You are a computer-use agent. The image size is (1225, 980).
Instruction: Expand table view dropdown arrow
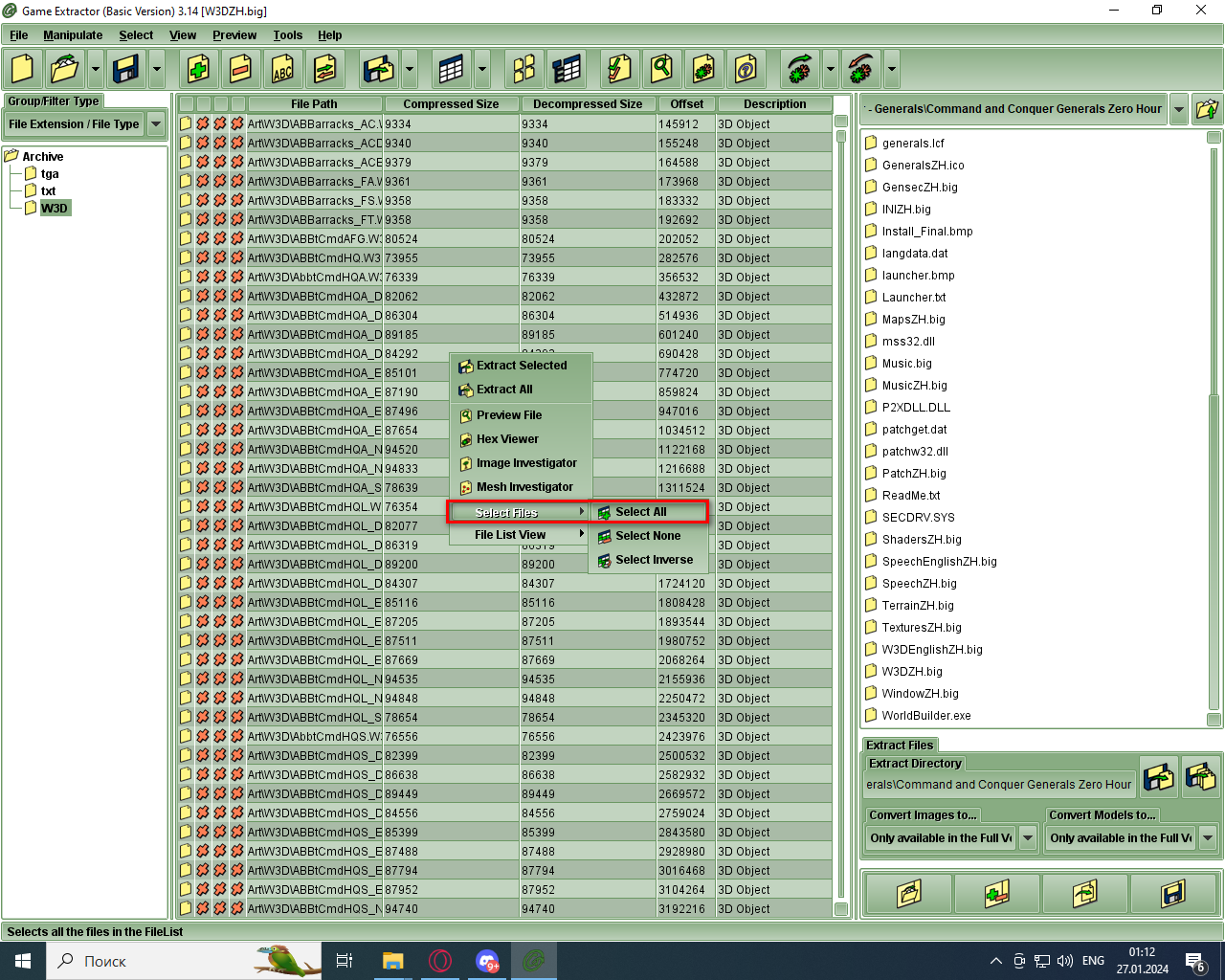481,69
